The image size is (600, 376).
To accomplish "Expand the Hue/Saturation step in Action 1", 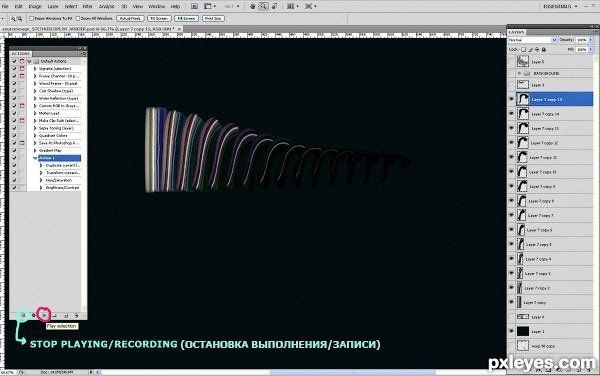I will pyautogui.click(x=41, y=180).
